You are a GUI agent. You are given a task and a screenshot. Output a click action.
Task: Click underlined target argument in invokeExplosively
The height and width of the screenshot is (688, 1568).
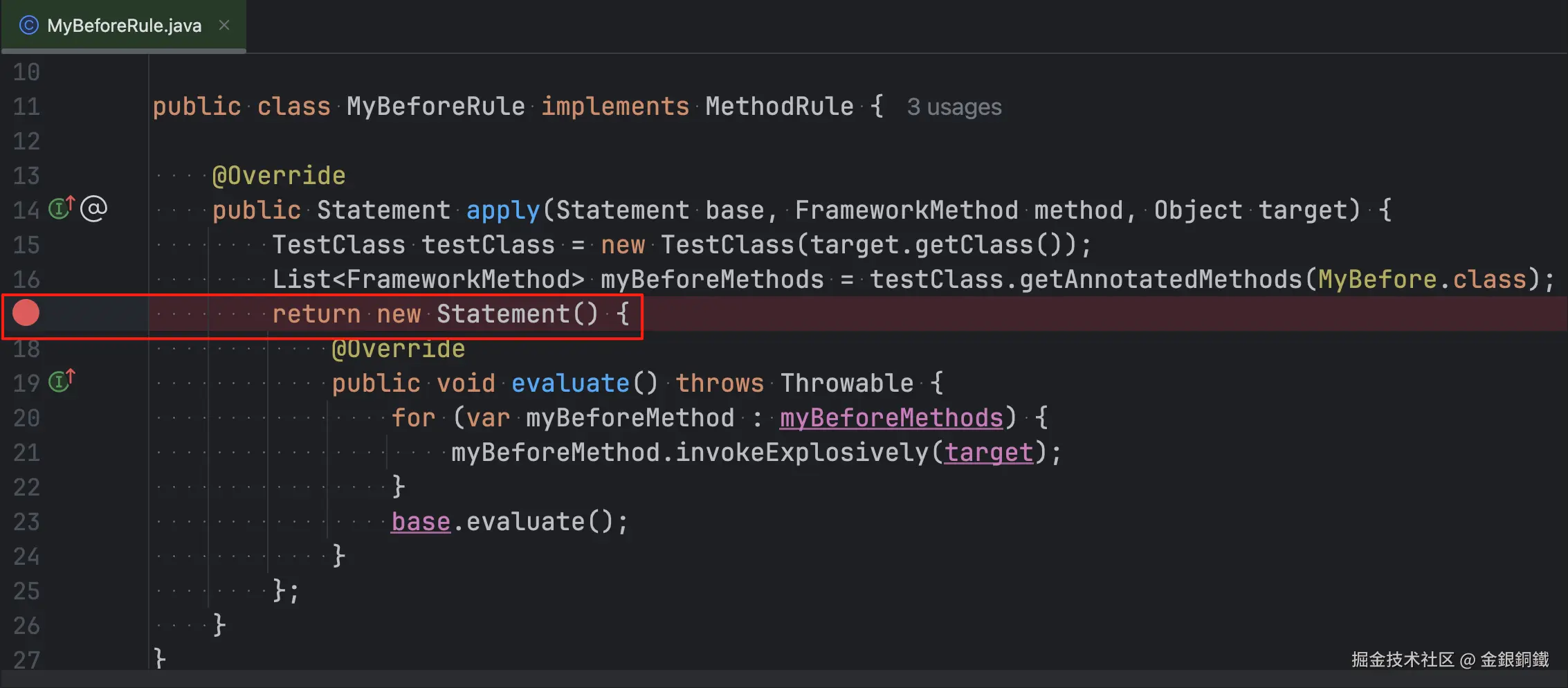point(988,453)
